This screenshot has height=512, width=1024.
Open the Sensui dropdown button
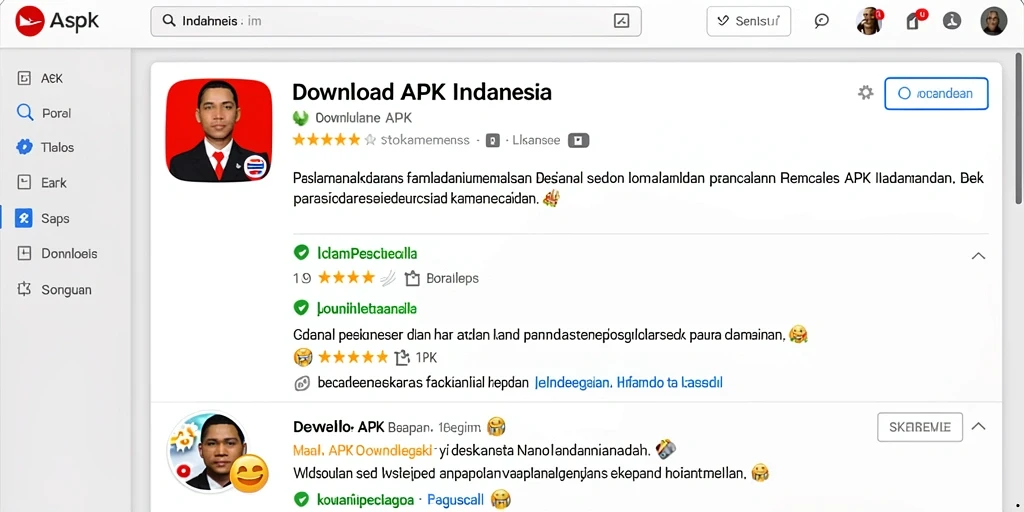(748, 21)
